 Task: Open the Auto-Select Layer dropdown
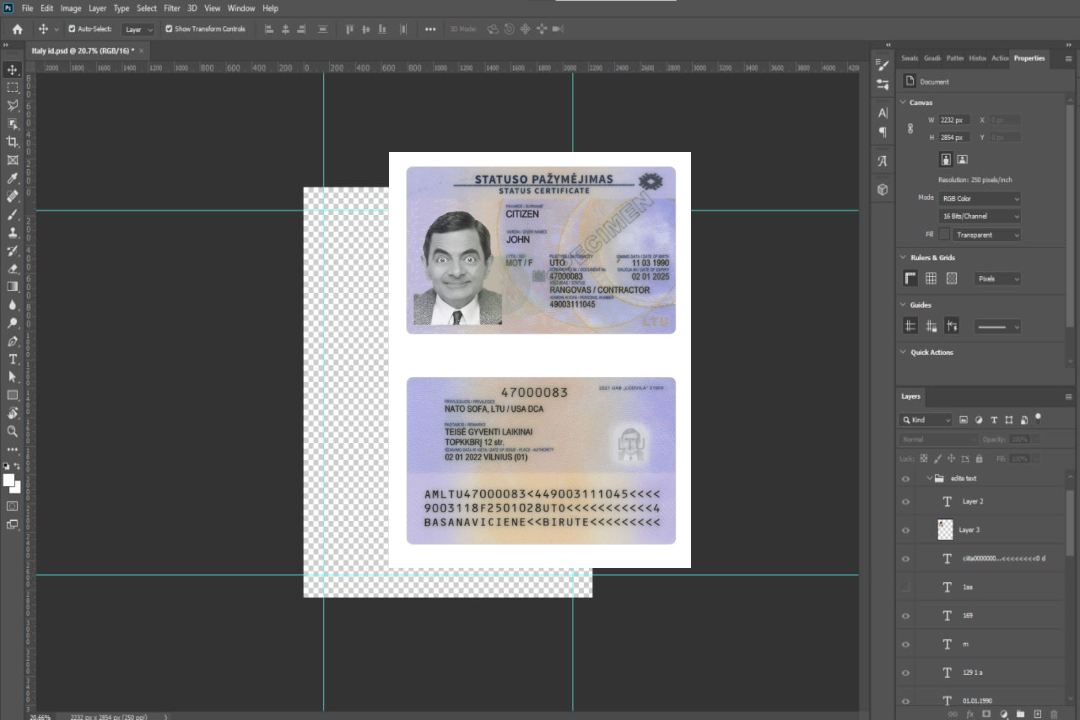[138, 29]
